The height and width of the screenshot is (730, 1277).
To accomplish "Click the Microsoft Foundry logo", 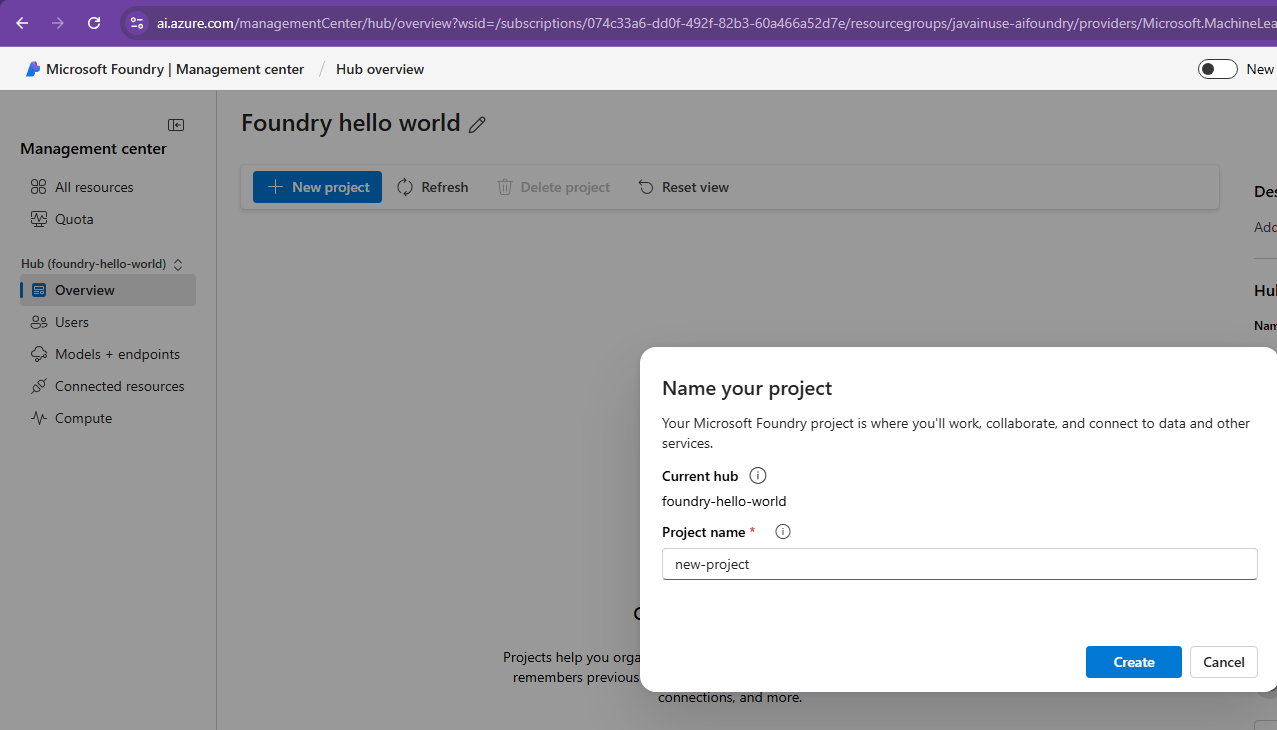I will [31, 69].
